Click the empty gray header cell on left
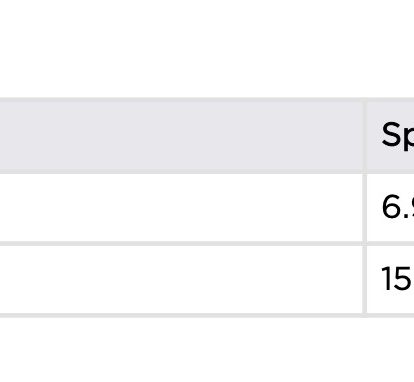The width and height of the screenshot is (414, 382). [x=181, y=135]
